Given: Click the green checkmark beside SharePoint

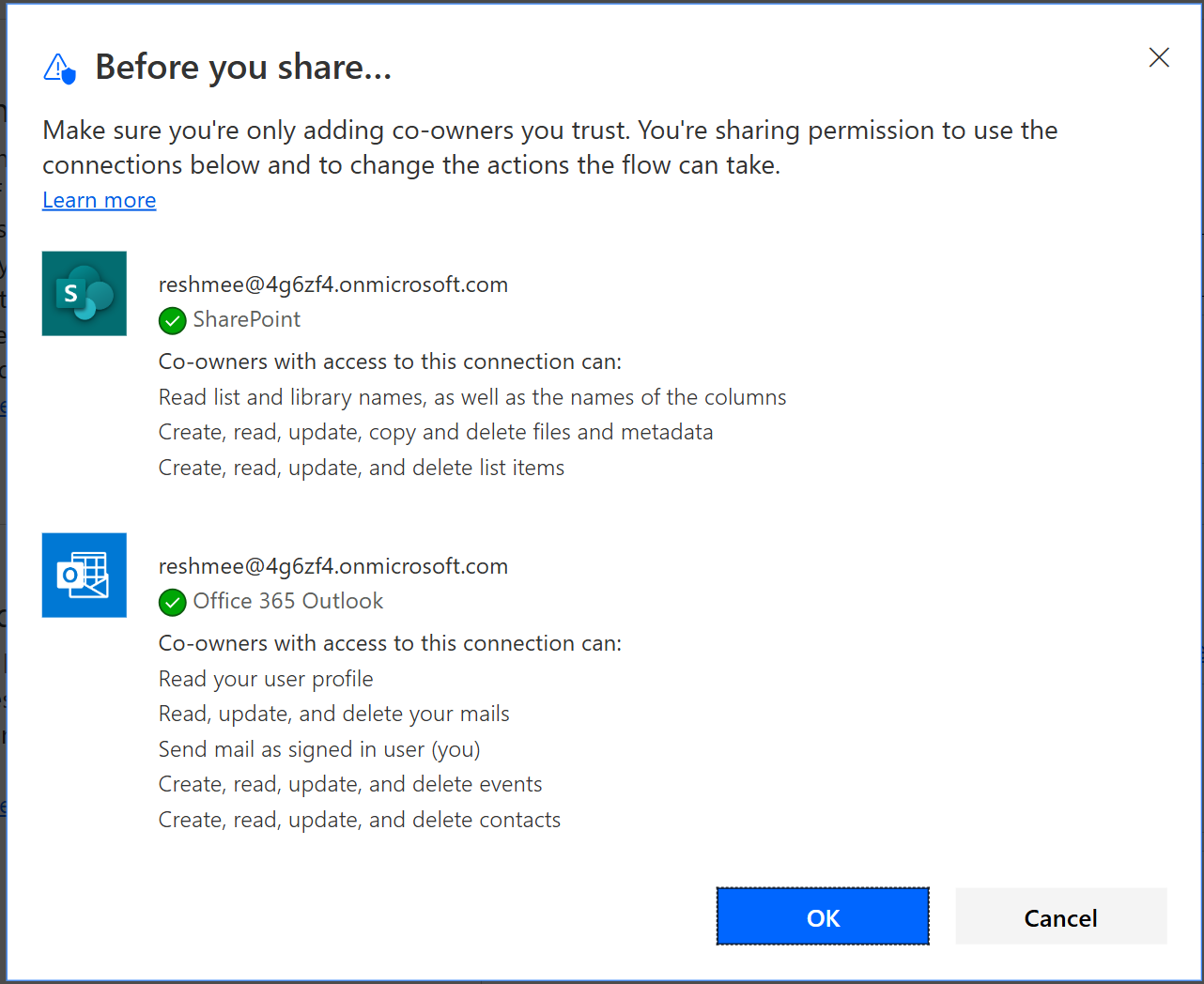Looking at the screenshot, I should coord(172,320).
